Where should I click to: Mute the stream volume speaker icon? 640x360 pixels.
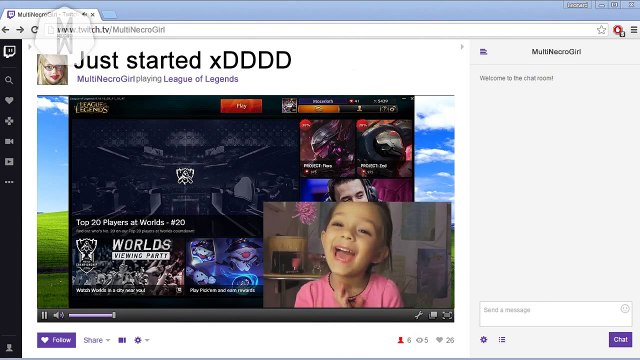click(58, 315)
